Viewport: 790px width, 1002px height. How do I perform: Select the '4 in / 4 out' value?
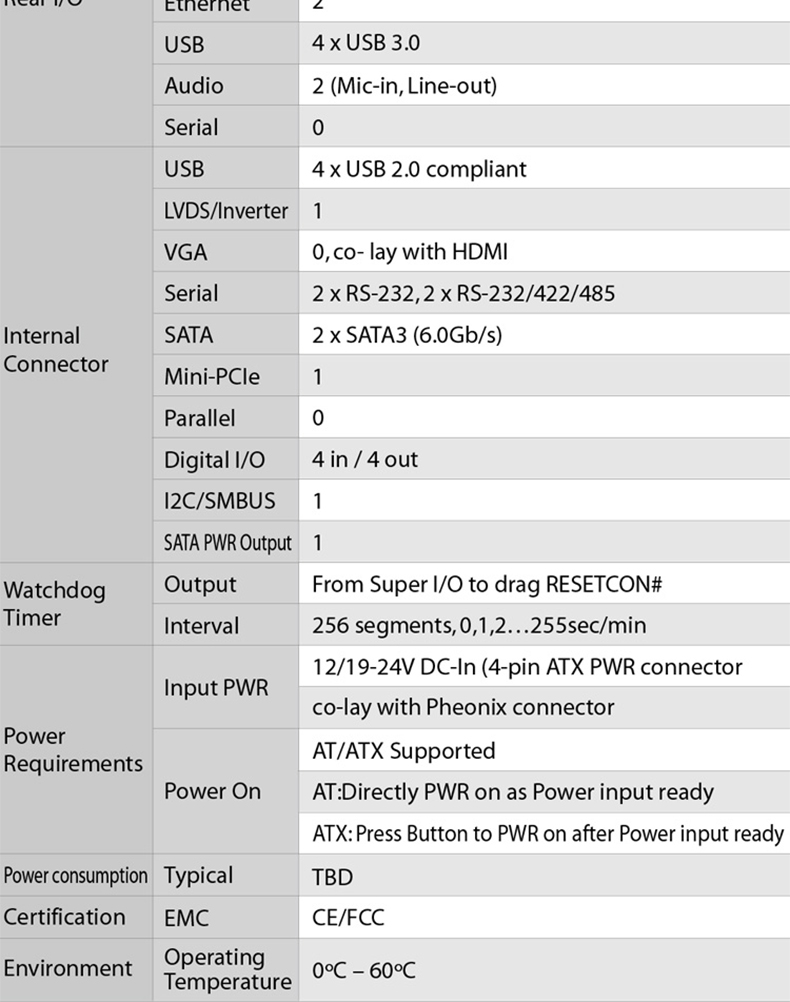tap(365, 459)
